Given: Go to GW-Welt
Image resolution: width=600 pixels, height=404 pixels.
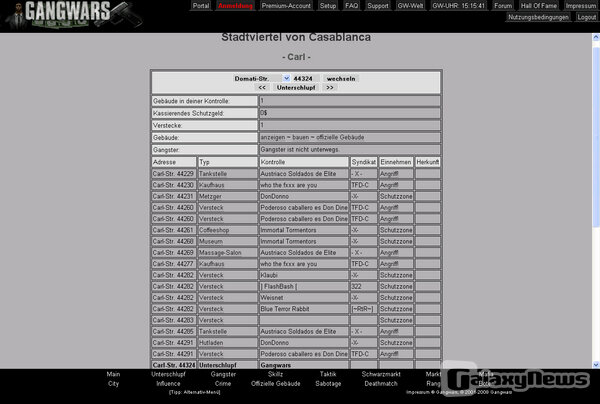Looking at the screenshot, I should (x=410, y=6).
